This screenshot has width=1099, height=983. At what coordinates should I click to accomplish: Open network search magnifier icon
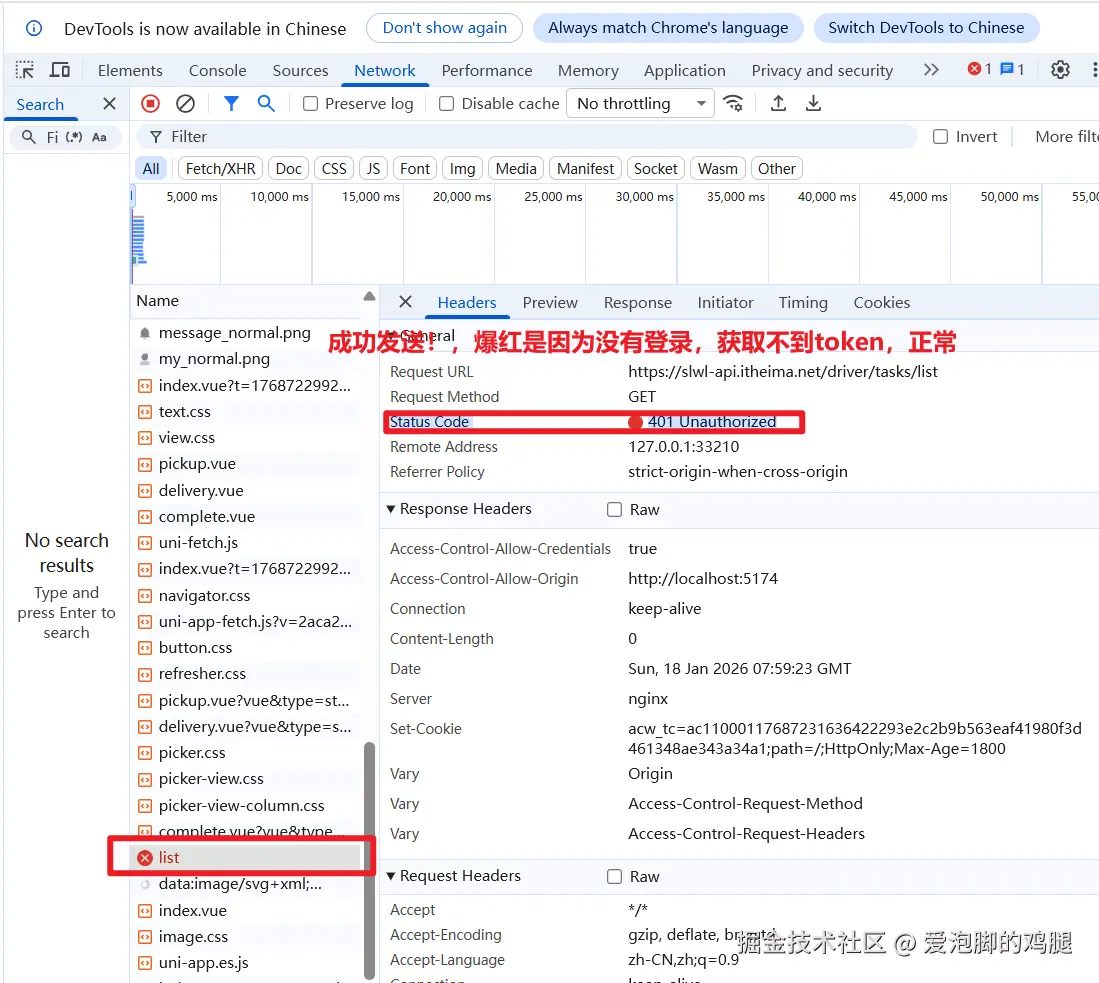(266, 104)
